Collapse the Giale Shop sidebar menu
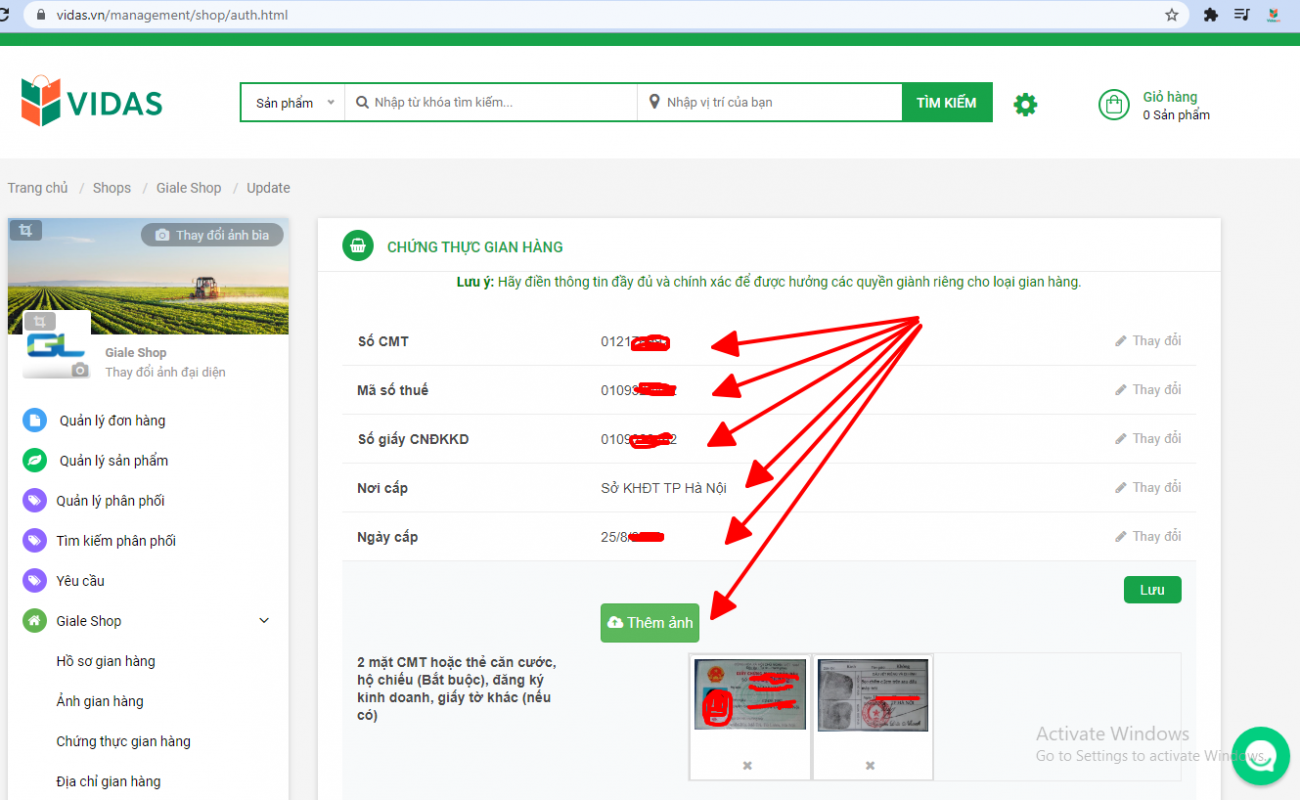Image resolution: width=1300 pixels, height=800 pixels. (x=264, y=621)
